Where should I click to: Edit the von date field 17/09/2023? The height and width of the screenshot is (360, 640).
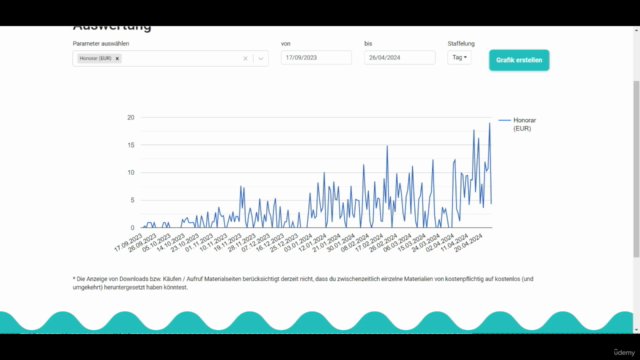click(x=316, y=58)
